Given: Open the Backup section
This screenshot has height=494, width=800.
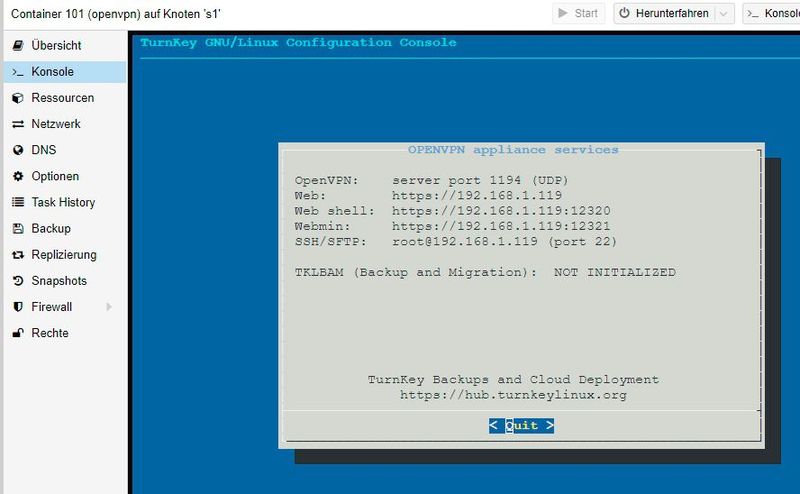Looking at the screenshot, I should click(65, 229).
